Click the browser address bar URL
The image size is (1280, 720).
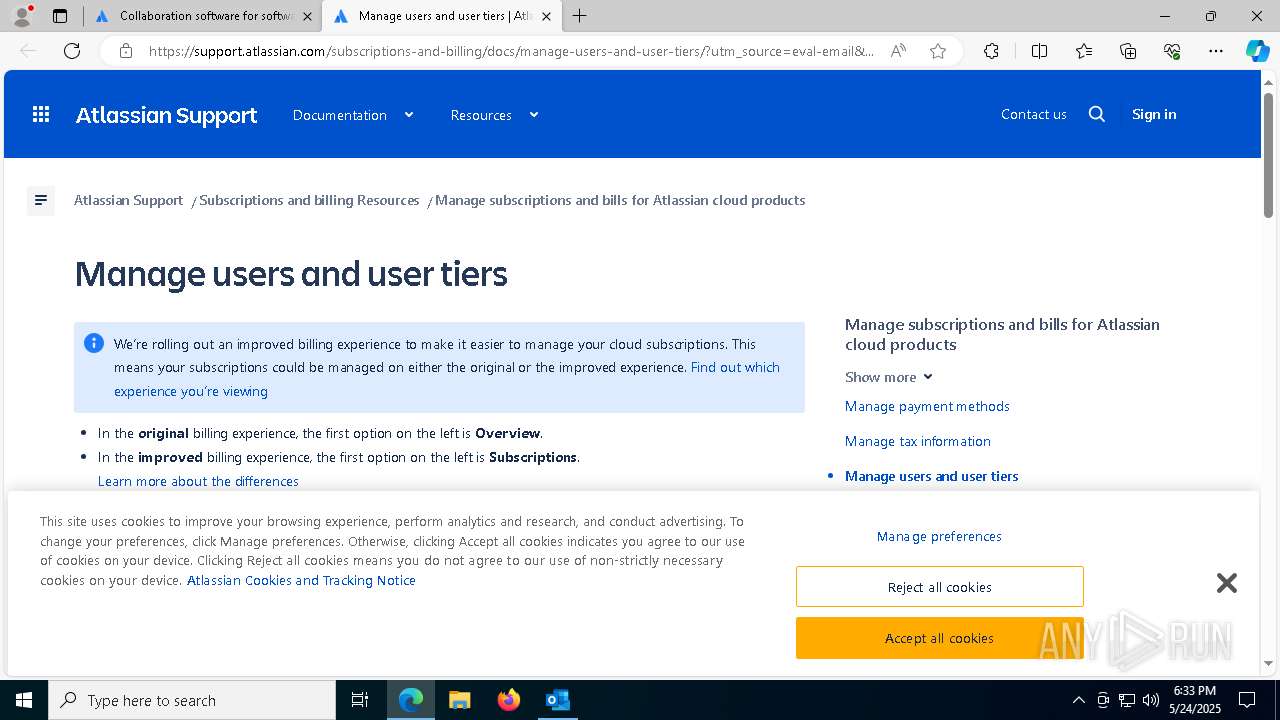point(510,51)
